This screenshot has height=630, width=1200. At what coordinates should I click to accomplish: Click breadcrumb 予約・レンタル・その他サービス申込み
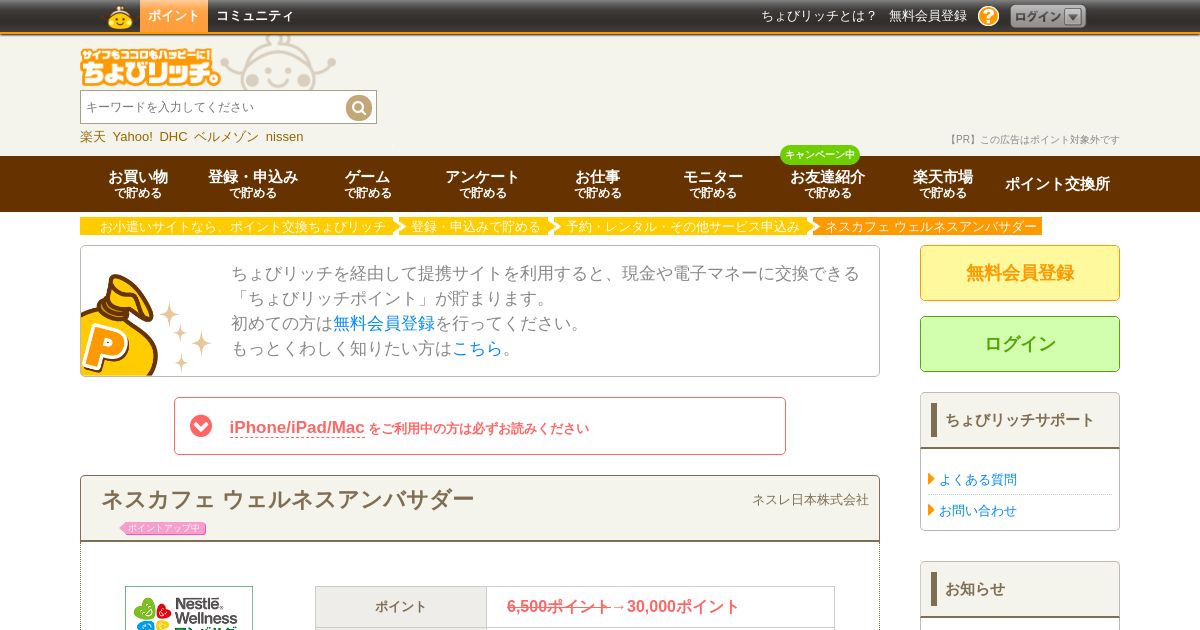[x=683, y=227]
